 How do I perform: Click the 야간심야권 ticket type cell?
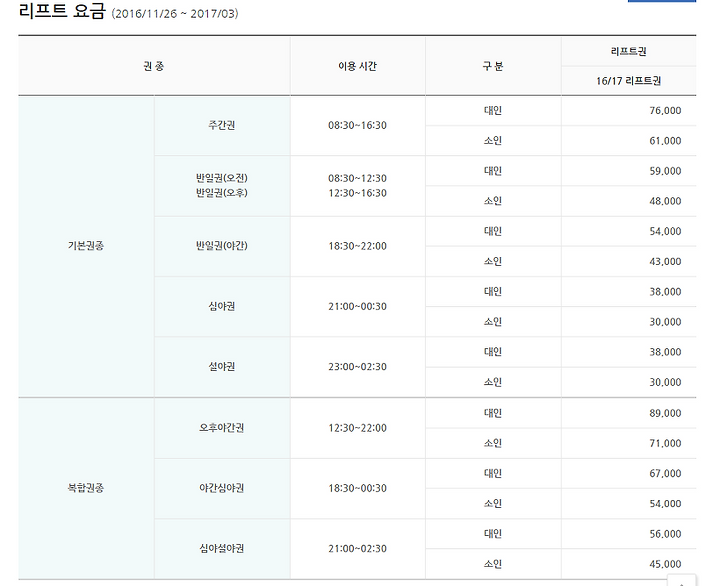222,488
